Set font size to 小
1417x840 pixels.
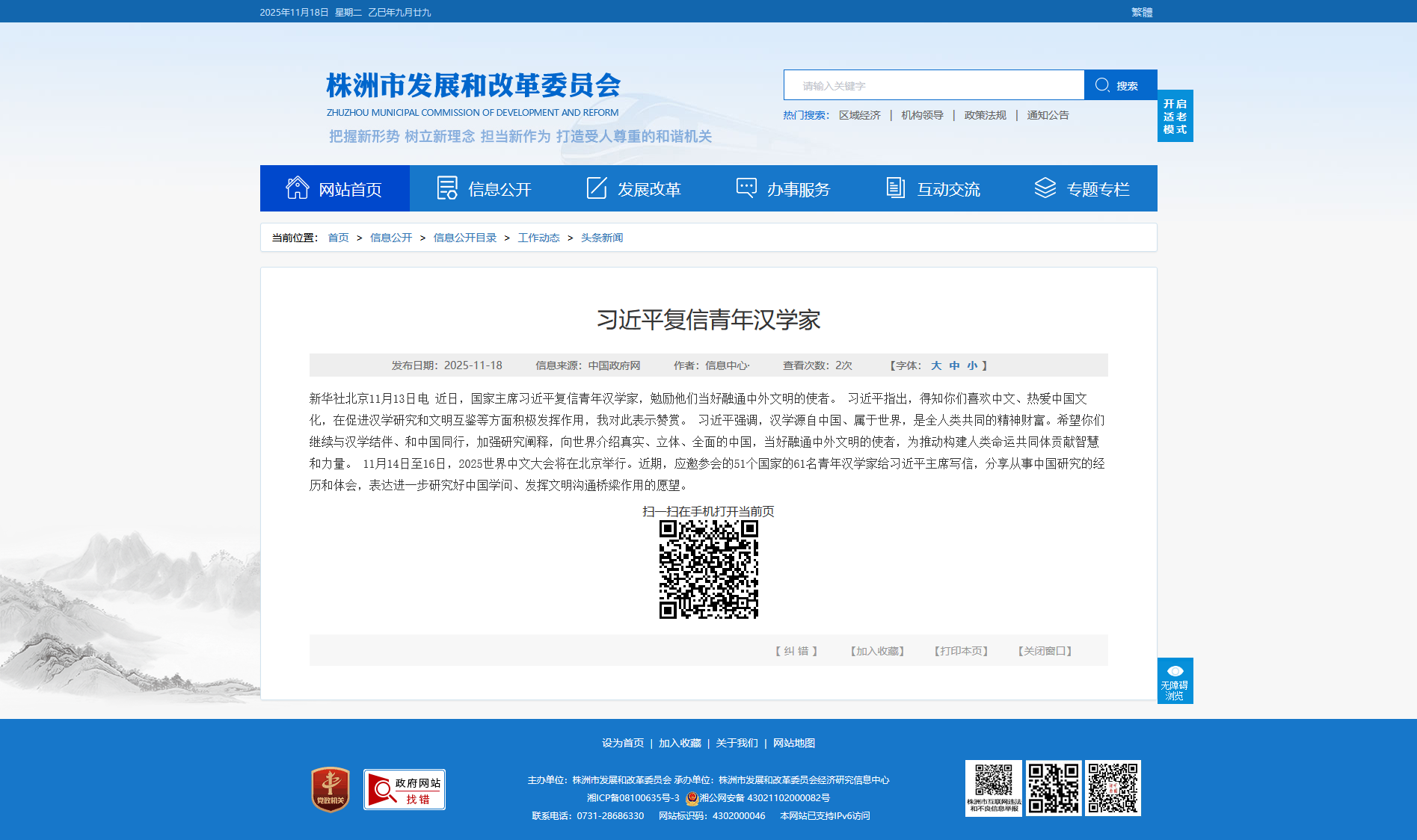pyautogui.click(x=971, y=365)
